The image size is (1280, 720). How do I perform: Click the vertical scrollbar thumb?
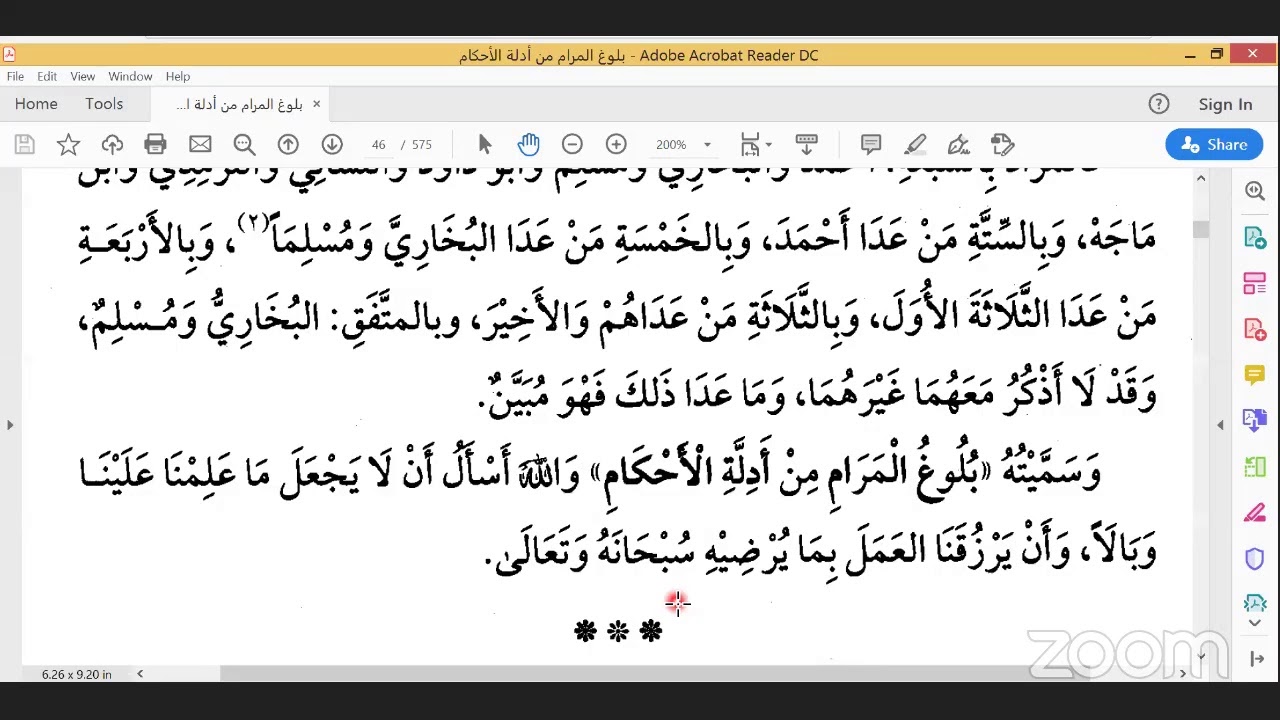(x=1201, y=229)
